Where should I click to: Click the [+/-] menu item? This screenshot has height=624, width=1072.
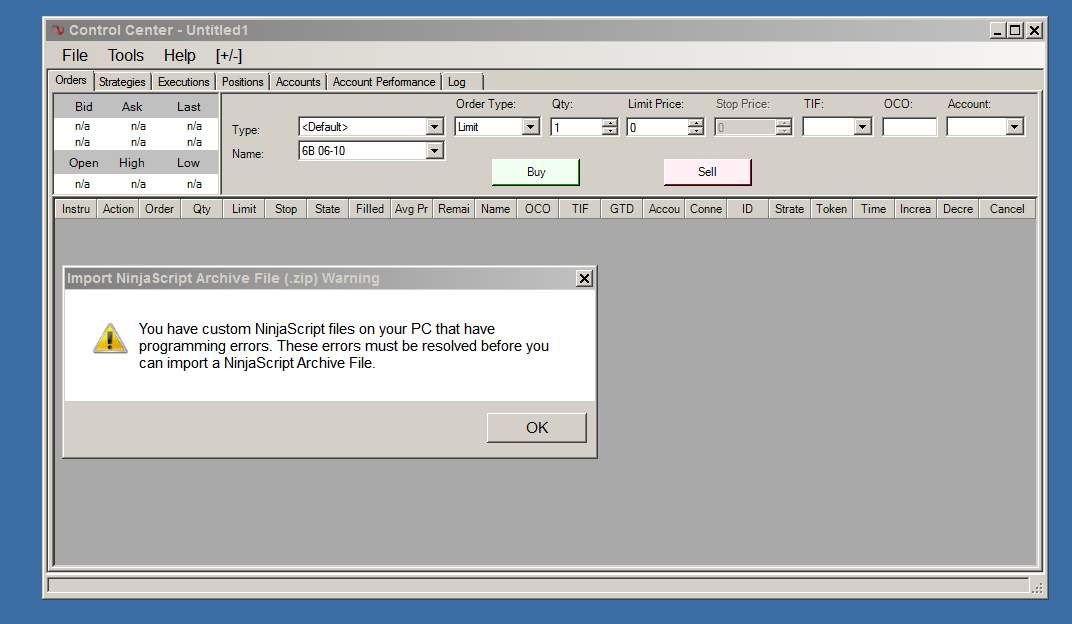tap(229, 55)
